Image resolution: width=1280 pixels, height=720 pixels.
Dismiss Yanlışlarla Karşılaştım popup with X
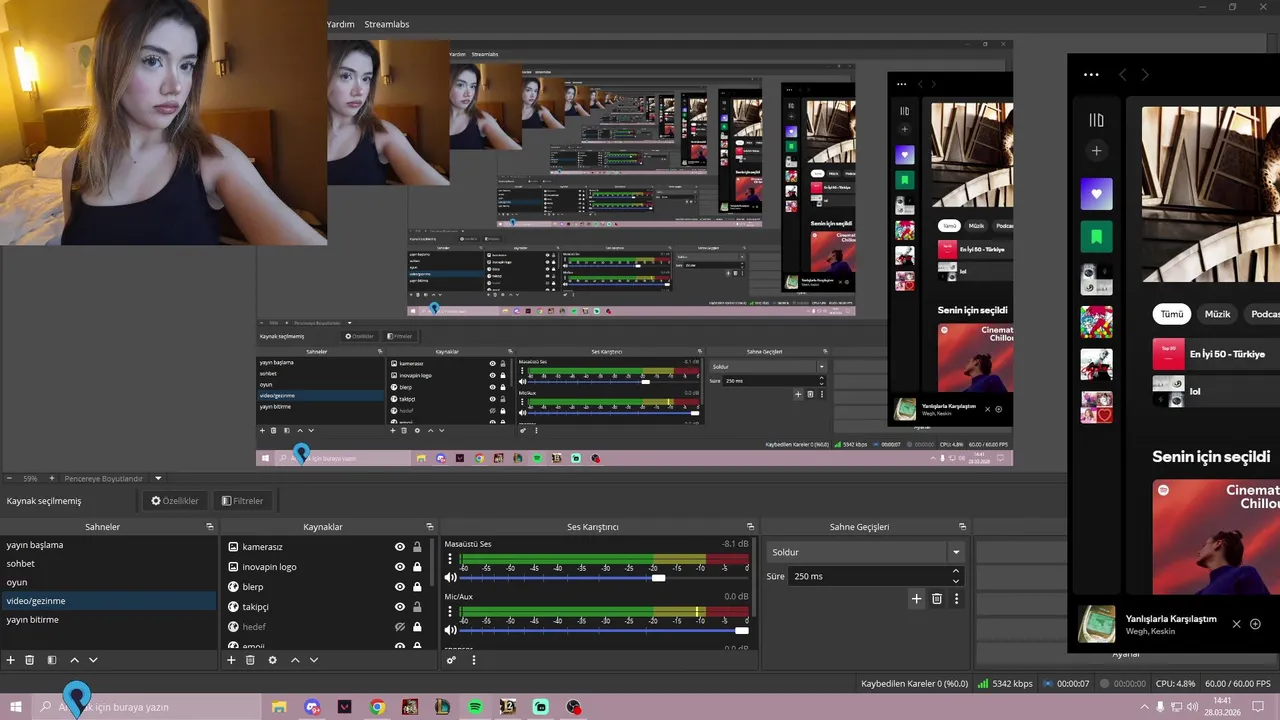(1236, 624)
